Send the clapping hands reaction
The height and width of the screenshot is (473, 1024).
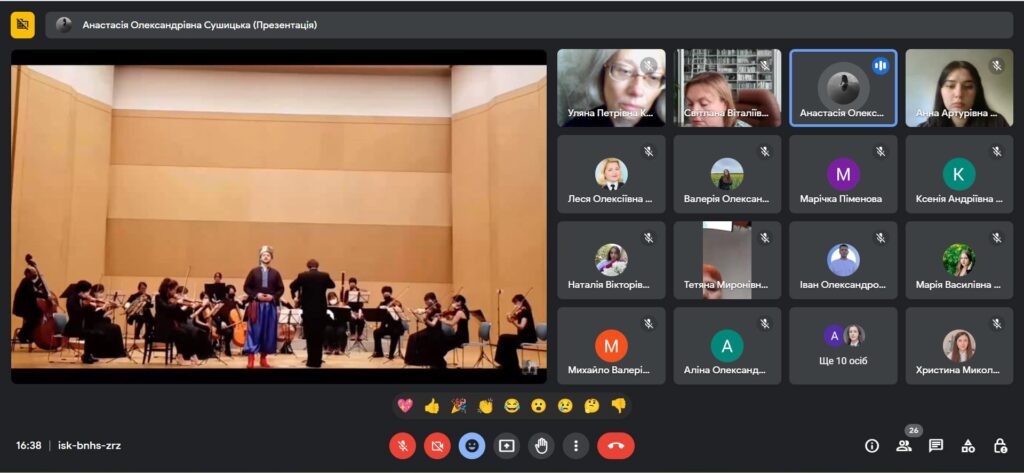pos(486,406)
